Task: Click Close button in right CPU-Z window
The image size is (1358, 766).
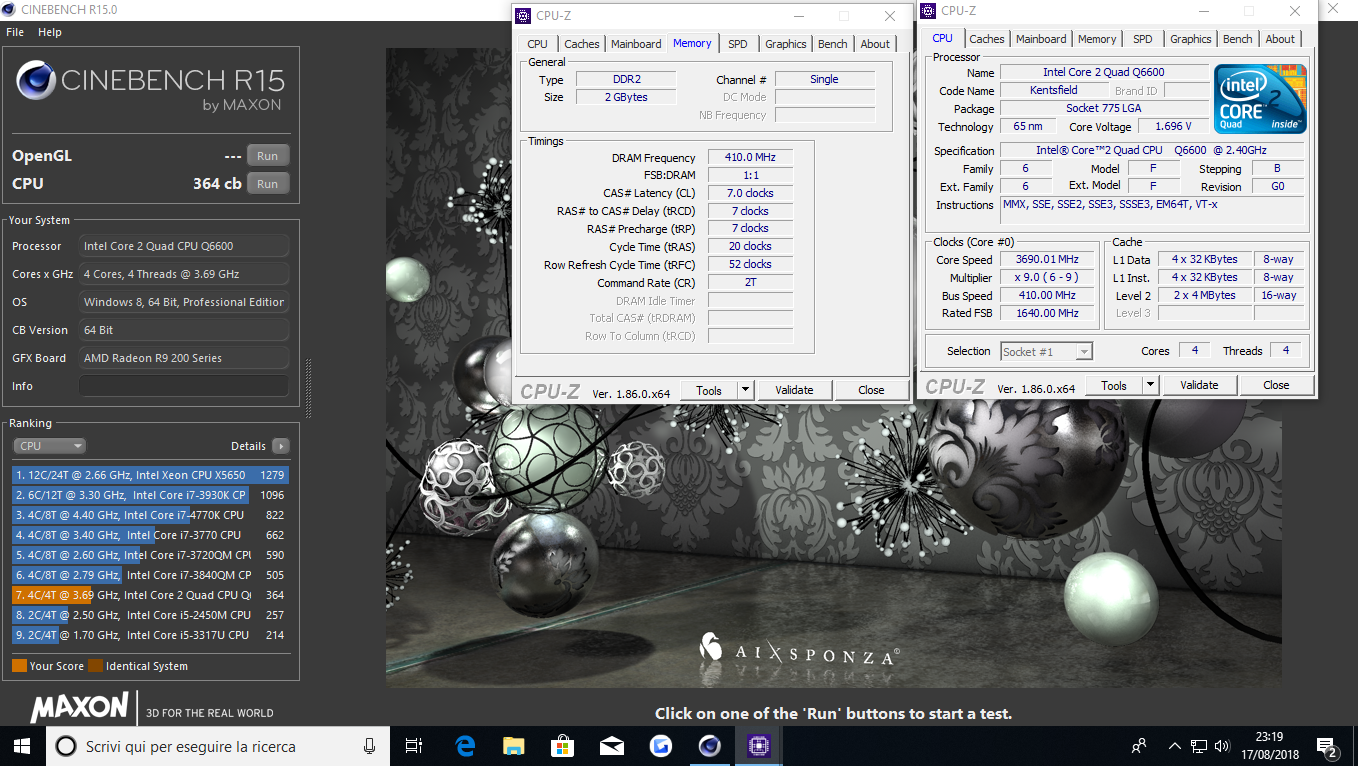Action: (1276, 385)
